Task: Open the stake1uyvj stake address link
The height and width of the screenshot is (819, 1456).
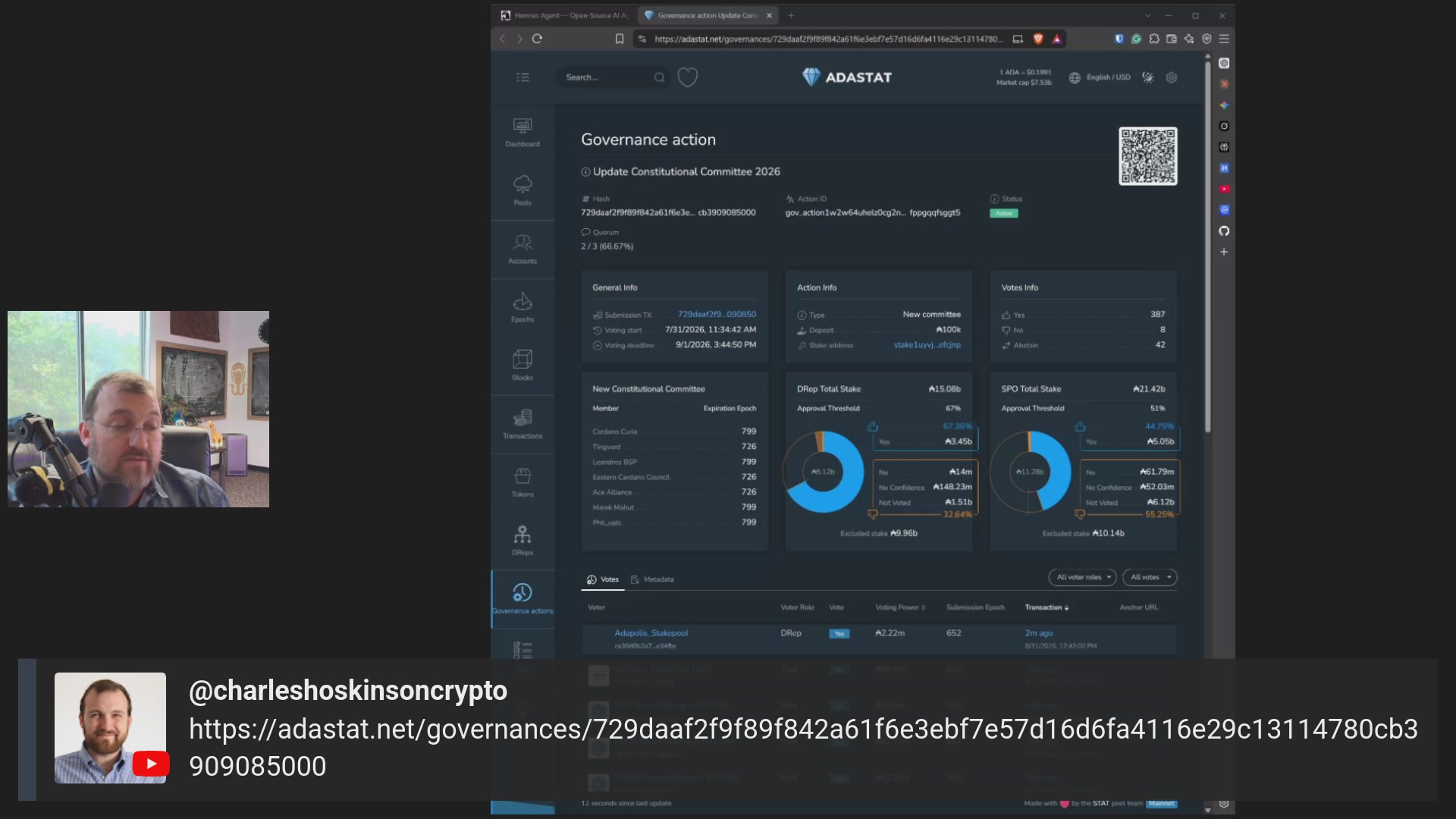Action: coord(927,345)
